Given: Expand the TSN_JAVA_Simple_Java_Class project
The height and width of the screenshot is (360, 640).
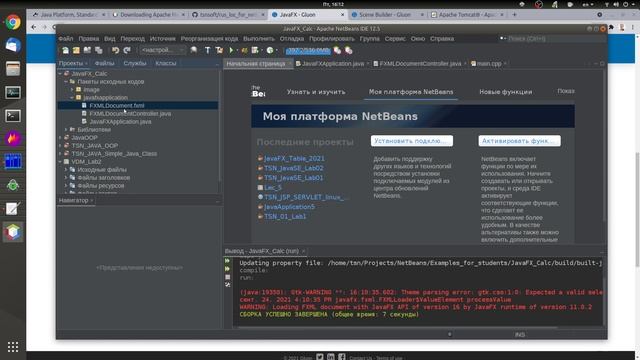Looking at the screenshot, I should point(60,154).
